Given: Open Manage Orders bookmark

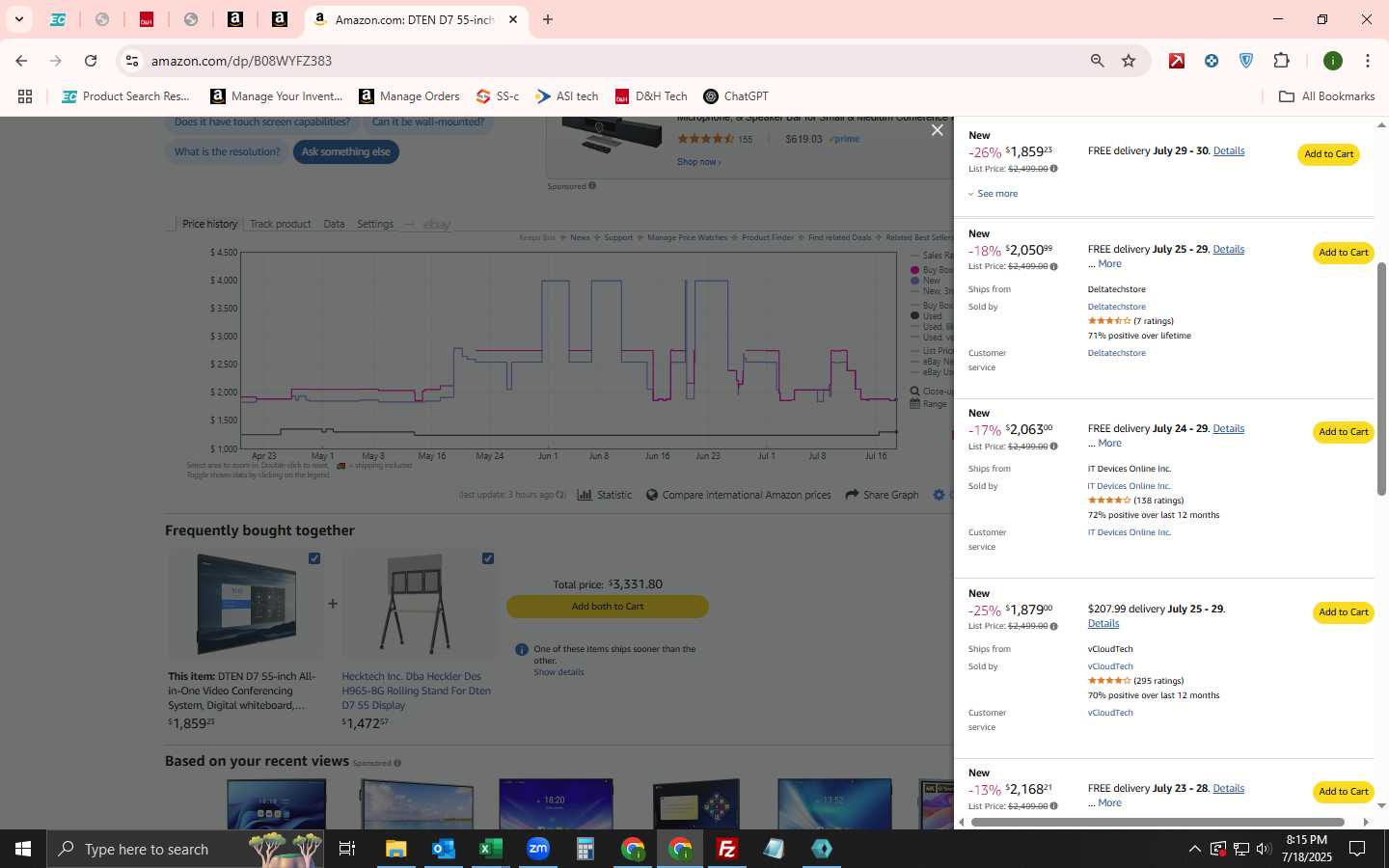Looking at the screenshot, I should click(409, 96).
